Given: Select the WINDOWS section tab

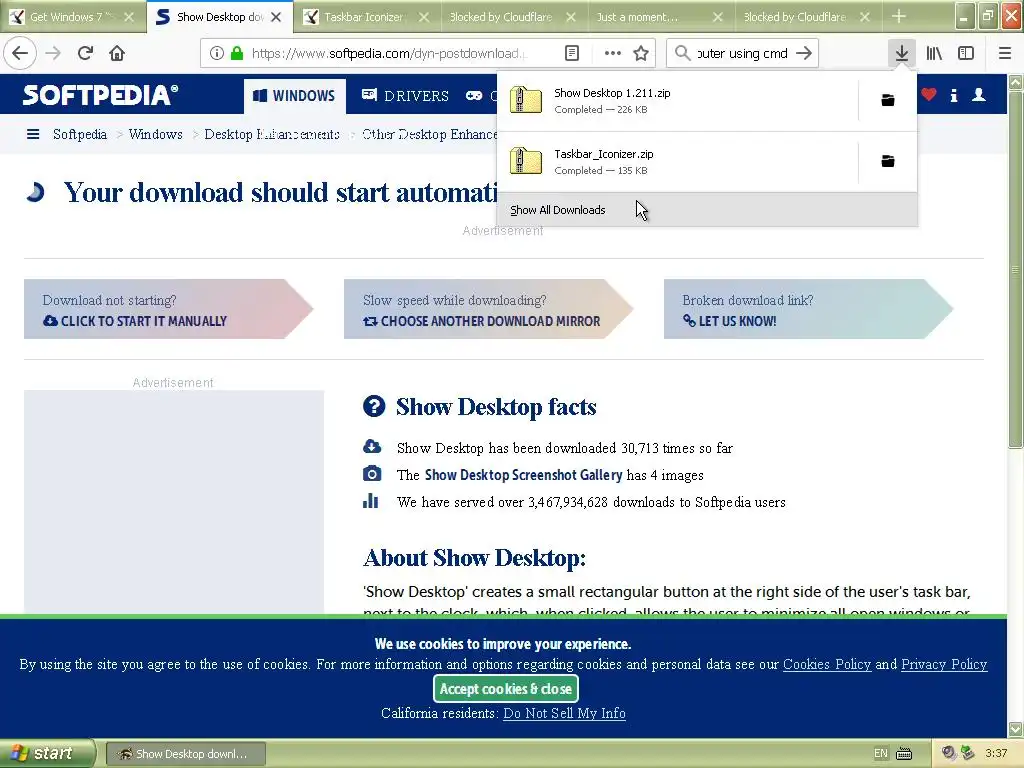Looking at the screenshot, I should (295, 96).
